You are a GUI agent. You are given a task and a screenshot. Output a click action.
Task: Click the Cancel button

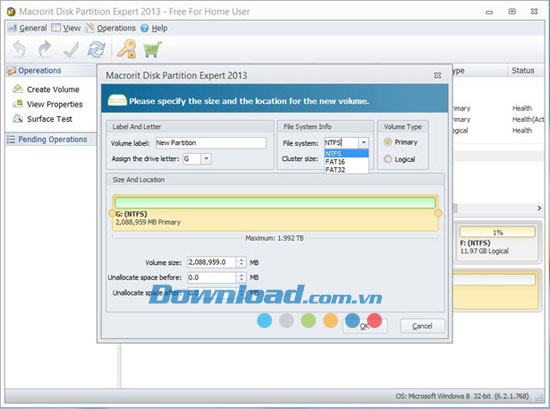coord(422,326)
